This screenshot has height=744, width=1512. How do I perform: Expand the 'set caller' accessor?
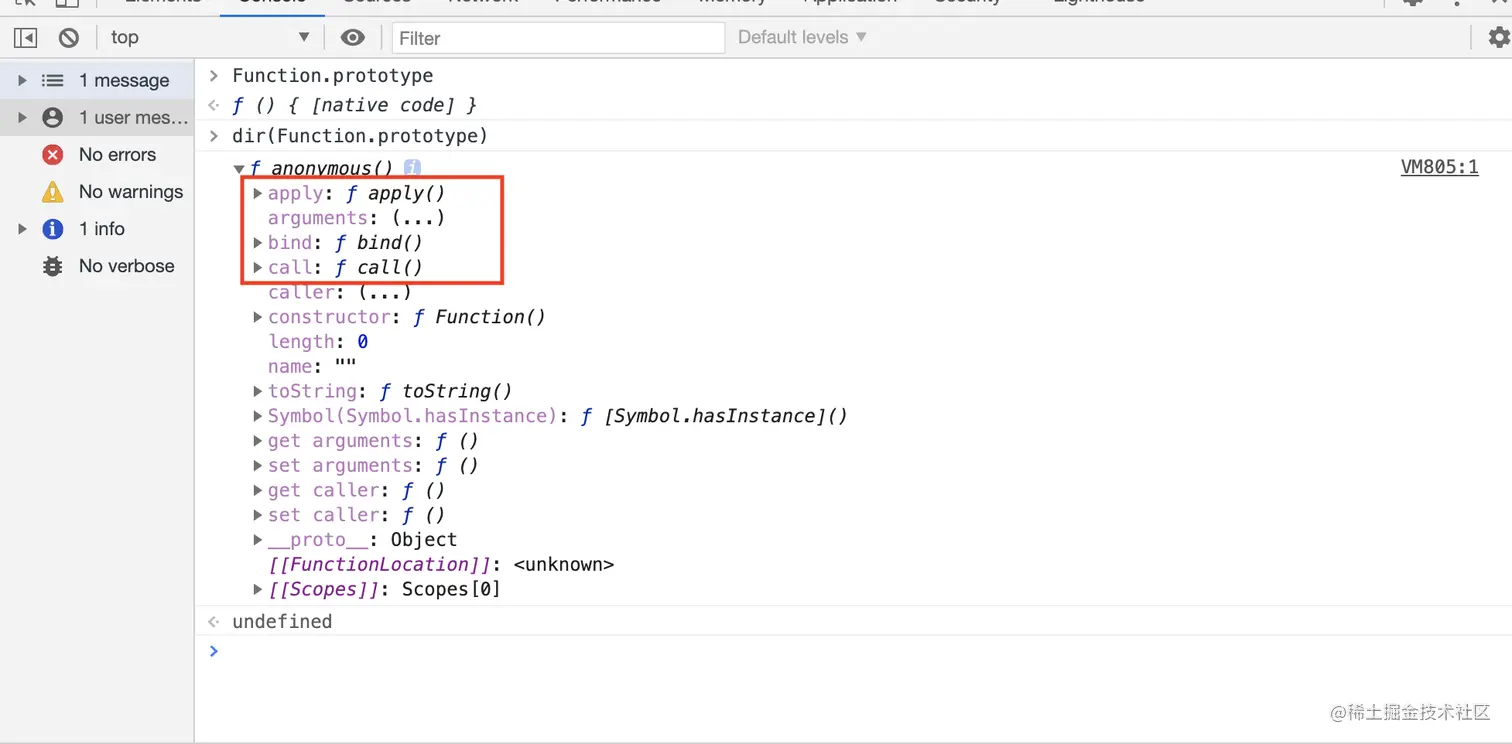tap(258, 515)
